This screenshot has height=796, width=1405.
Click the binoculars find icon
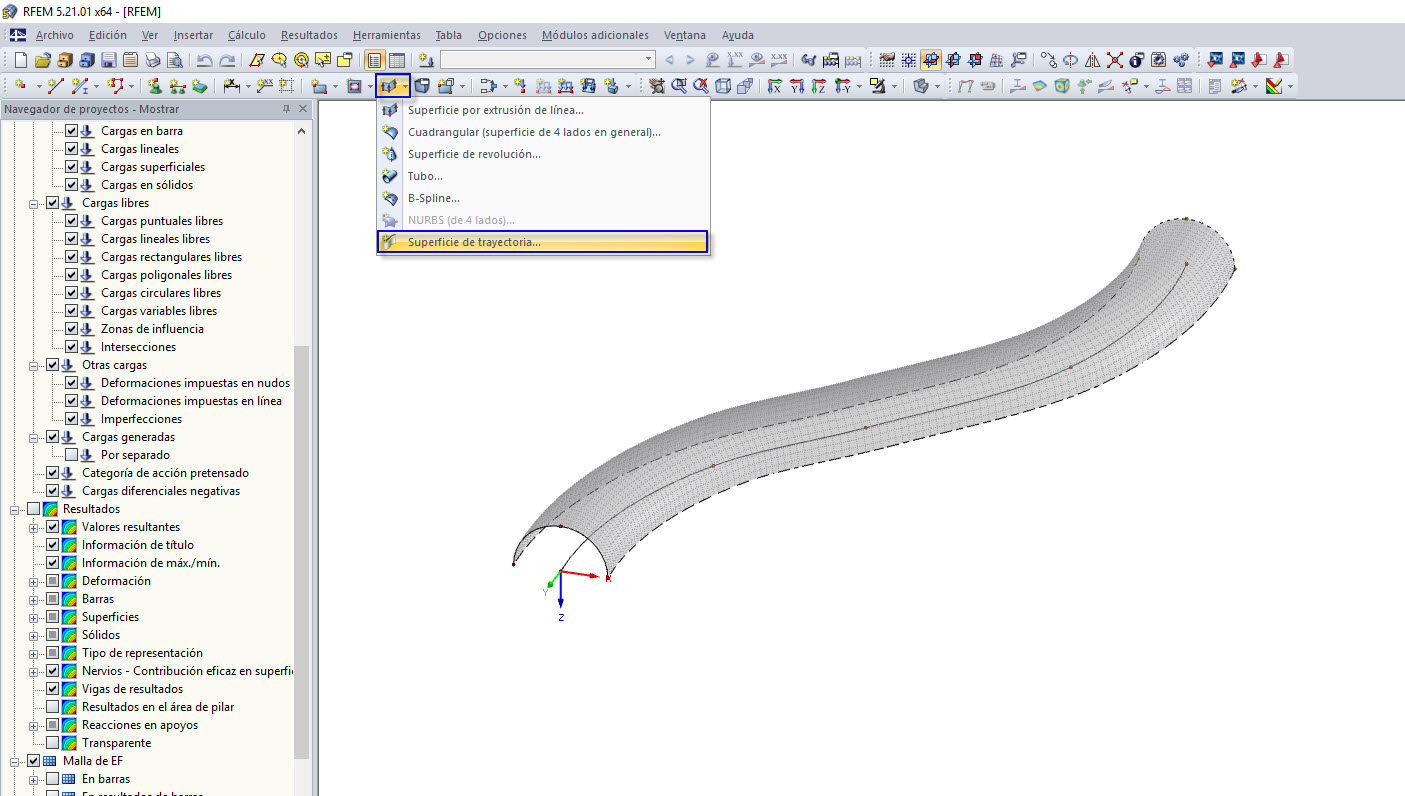pos(809,60)
